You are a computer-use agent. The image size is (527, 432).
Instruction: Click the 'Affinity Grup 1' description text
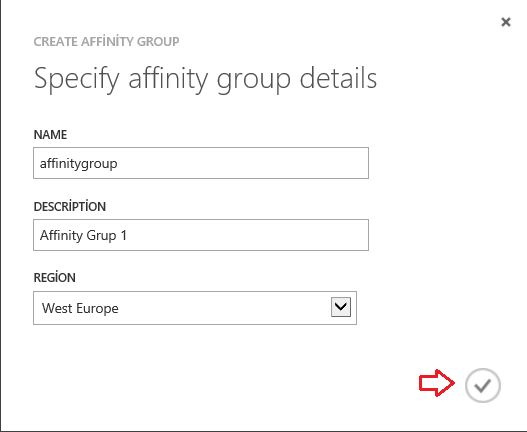pyautogui.click(x=83, y=235)
